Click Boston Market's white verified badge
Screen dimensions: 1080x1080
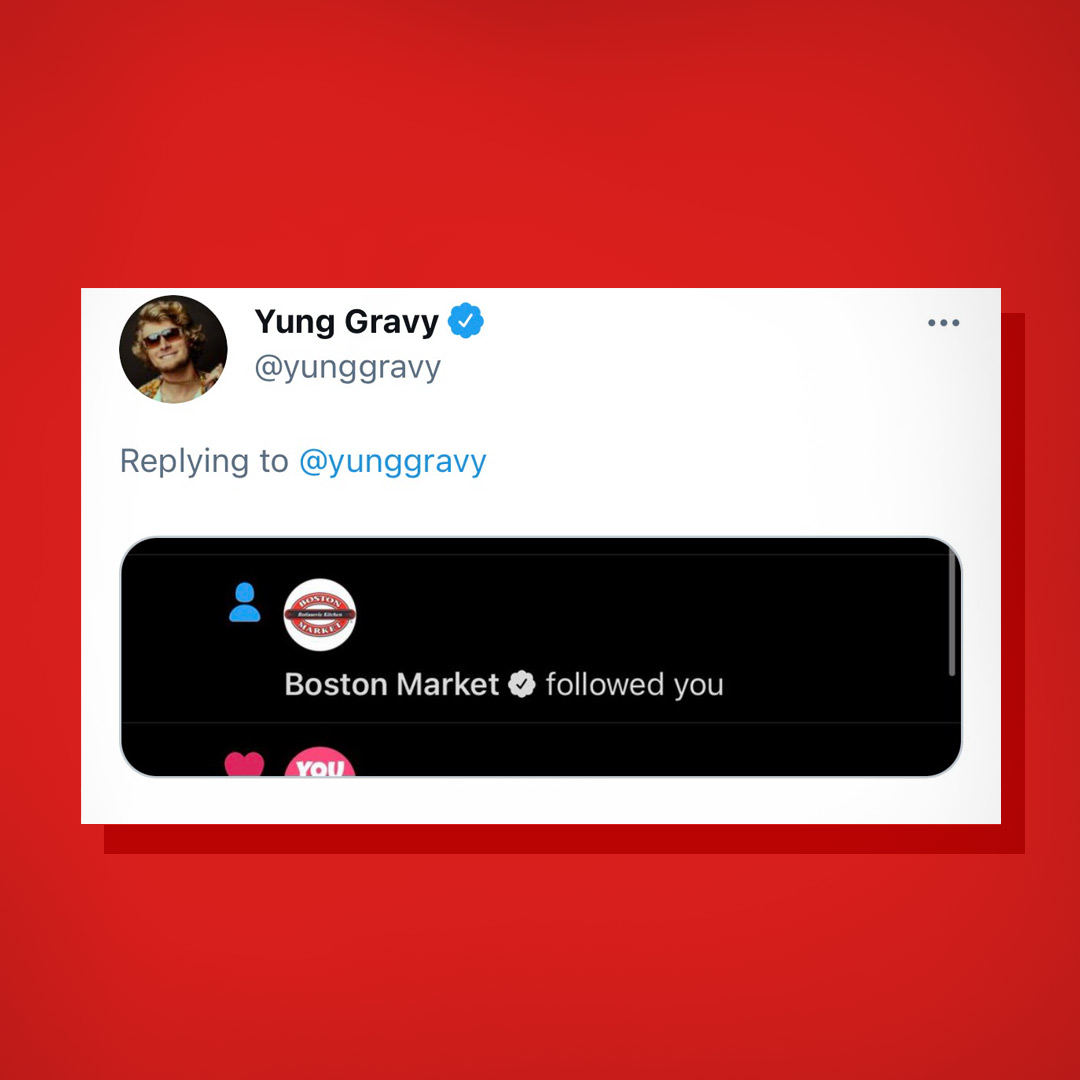[521, 684]
